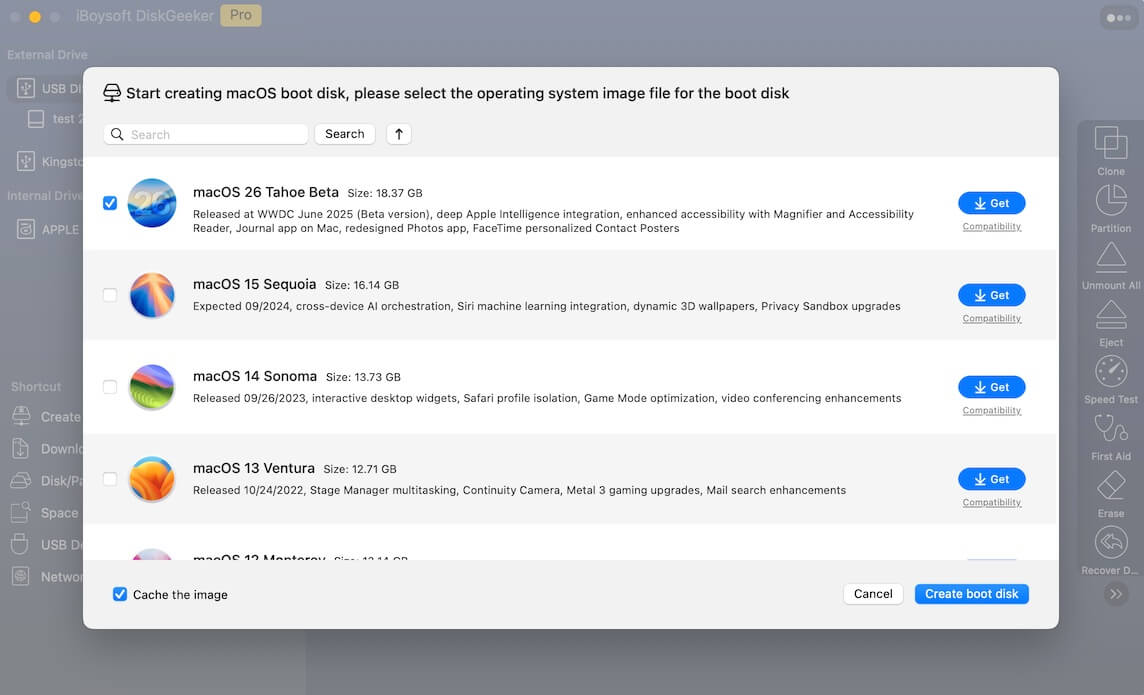Run First Aid from the toolbar

pyautogui.click(x=1111, y=428)
